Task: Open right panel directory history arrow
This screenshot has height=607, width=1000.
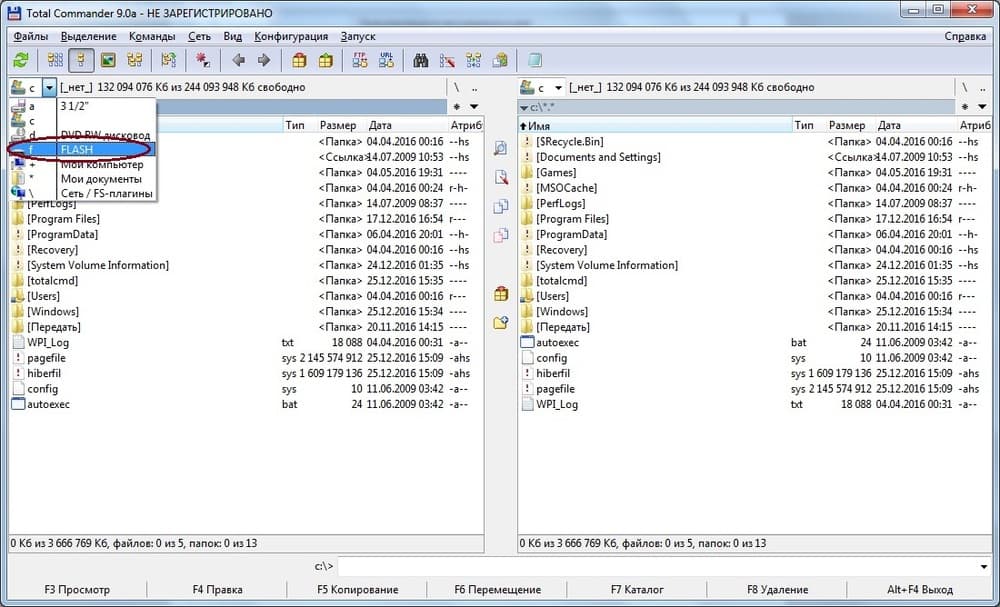Action: point(982,106)
